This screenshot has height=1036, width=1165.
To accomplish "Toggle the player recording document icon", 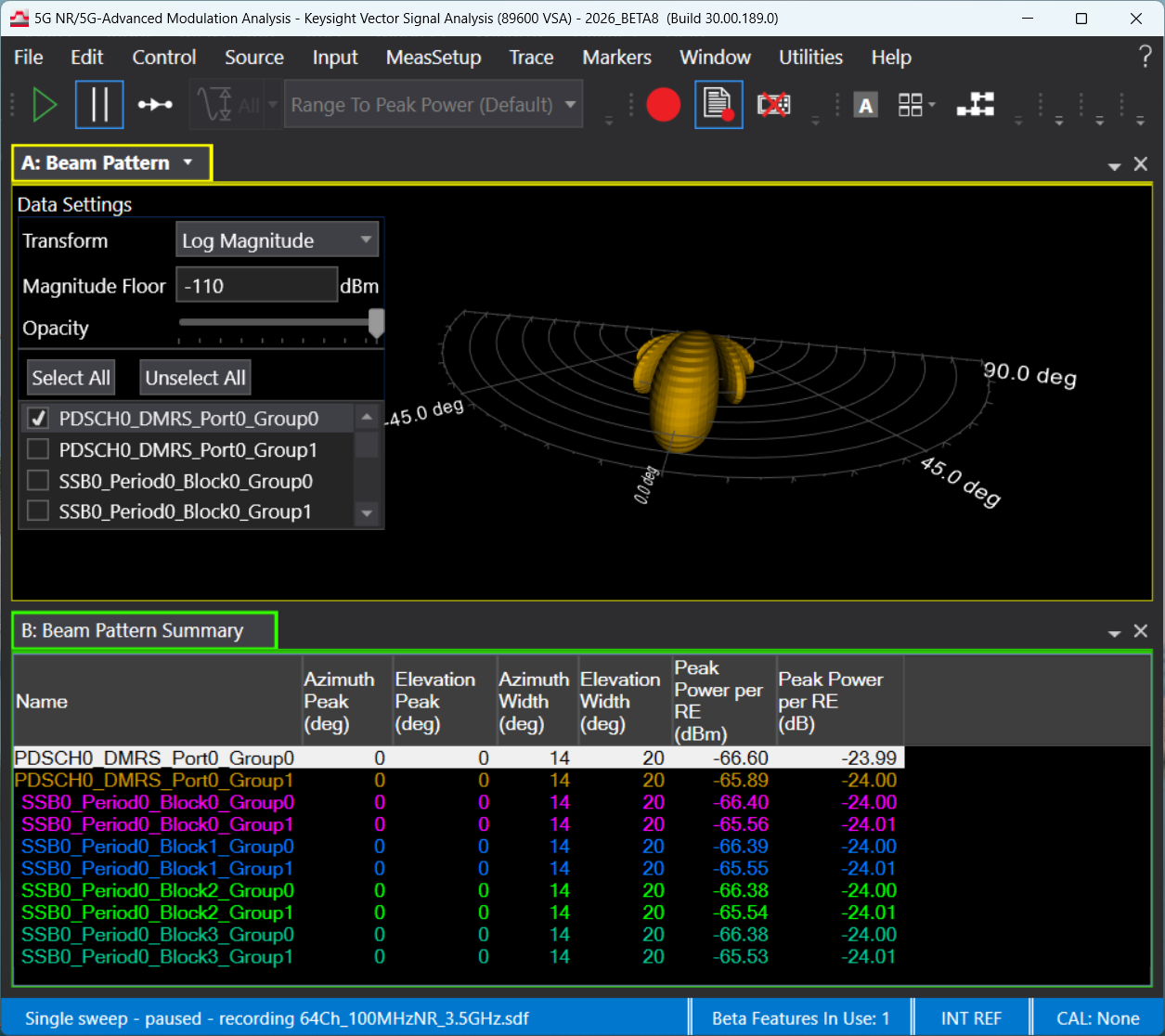I will [718, 105].
